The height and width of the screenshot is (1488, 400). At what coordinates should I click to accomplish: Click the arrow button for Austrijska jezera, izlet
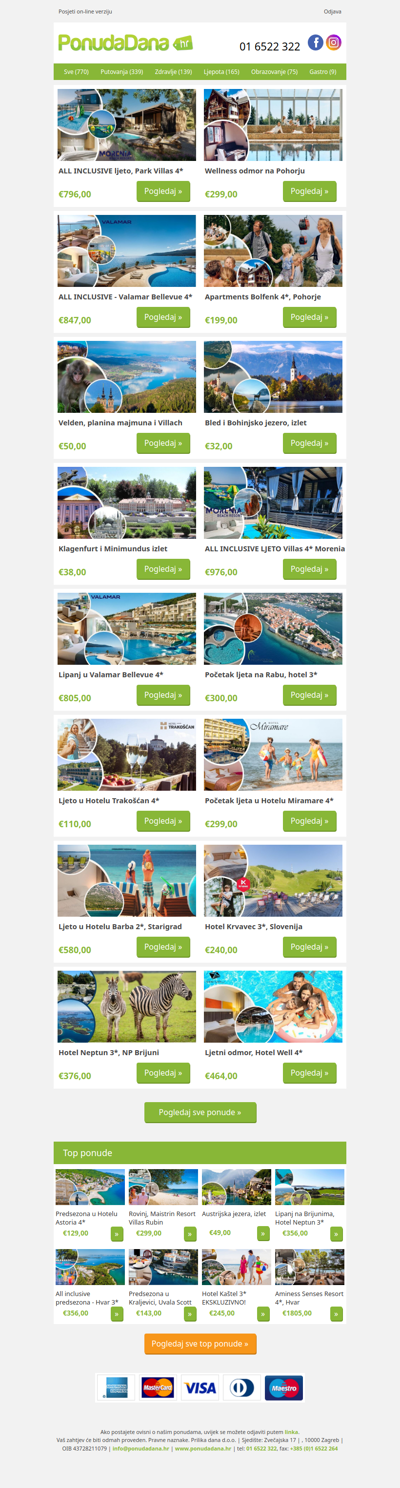click(x=264, y=1234)
